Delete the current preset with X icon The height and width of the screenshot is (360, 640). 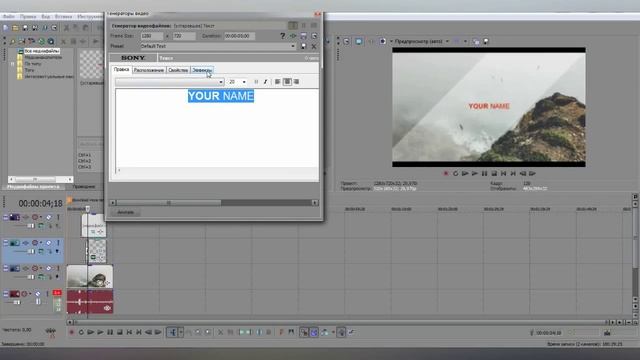click(x=314, y=46)
